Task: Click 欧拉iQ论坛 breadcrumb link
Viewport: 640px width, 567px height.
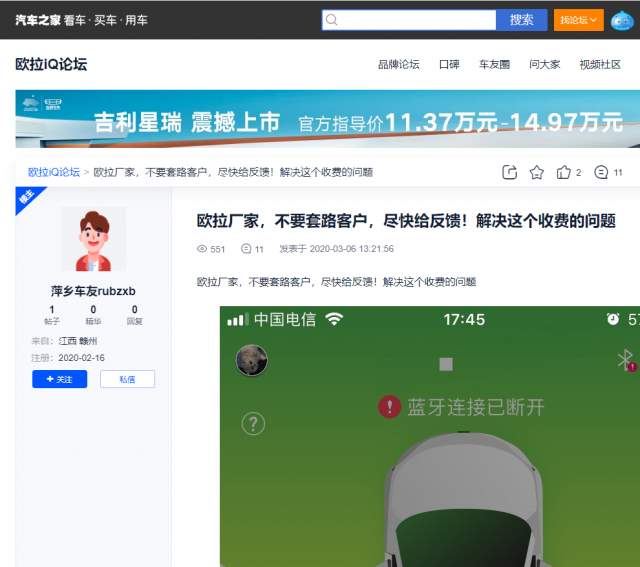Action: click(54, 172)
